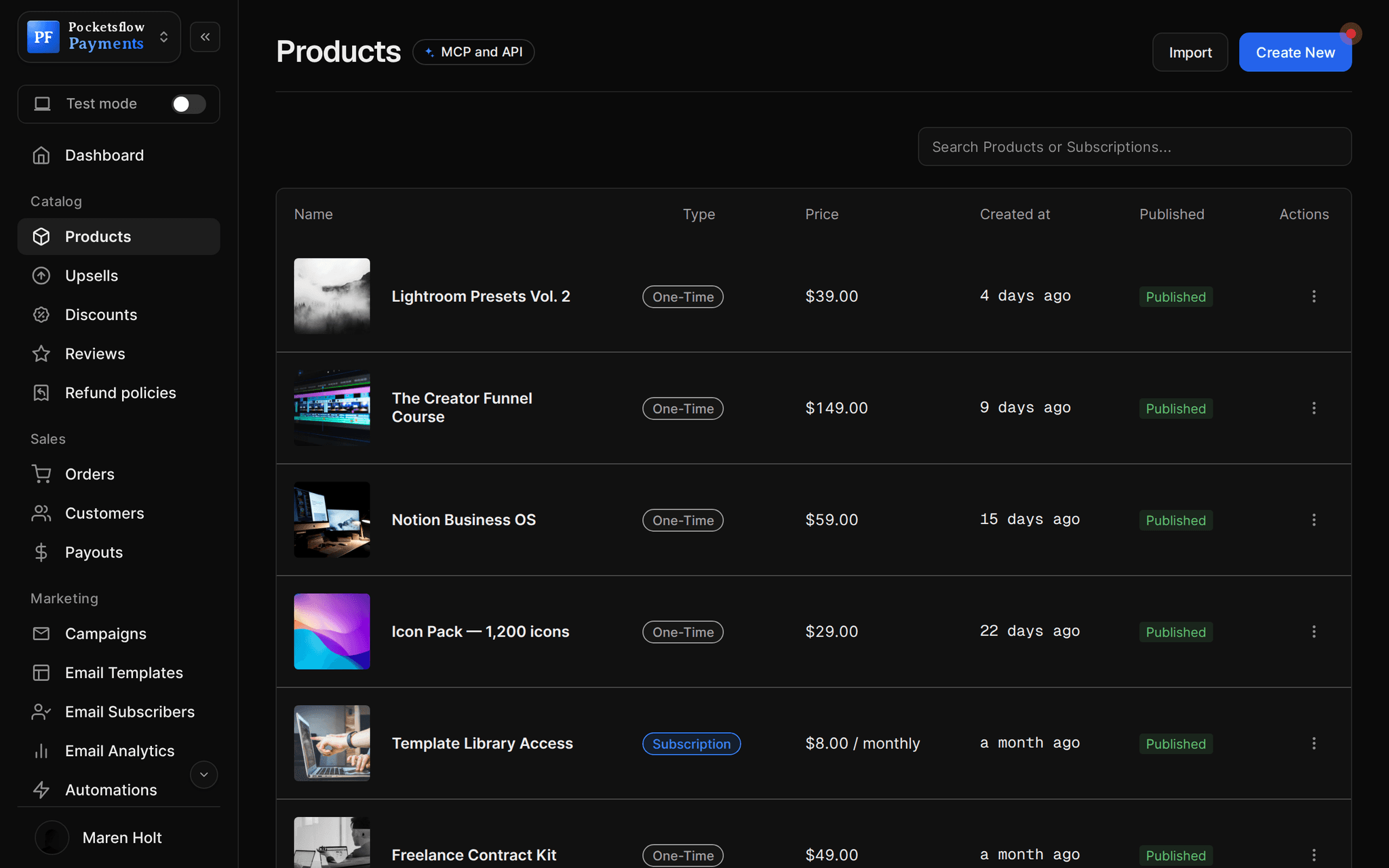This screenshot has height=868, width=1389.
Task: Open actions menu for The Creator Funnel Course
Action: point(1314,408)
